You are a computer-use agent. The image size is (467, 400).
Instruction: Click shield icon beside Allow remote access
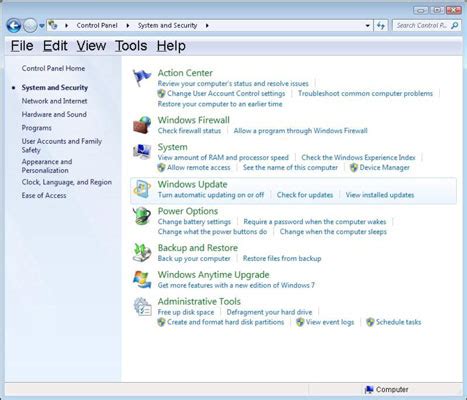click(x=161, y=167)
